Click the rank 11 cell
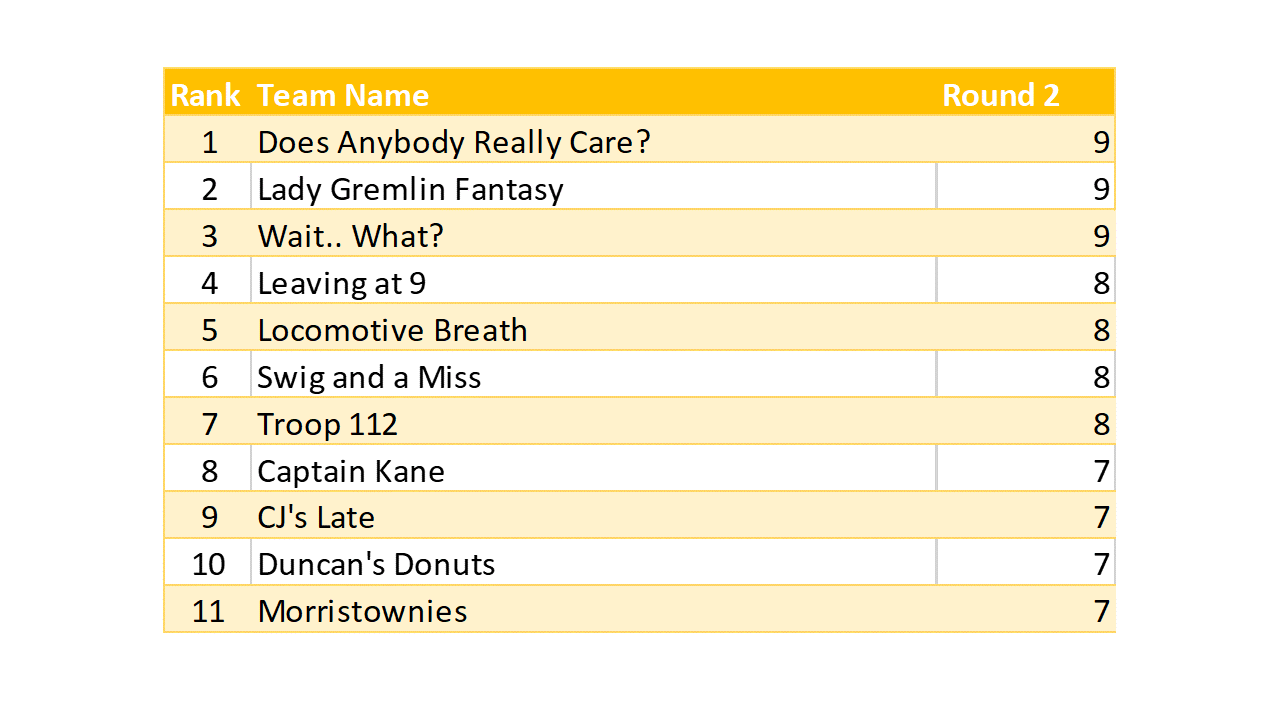Viewport: 1280px width, 720px height. coord(208,611)
